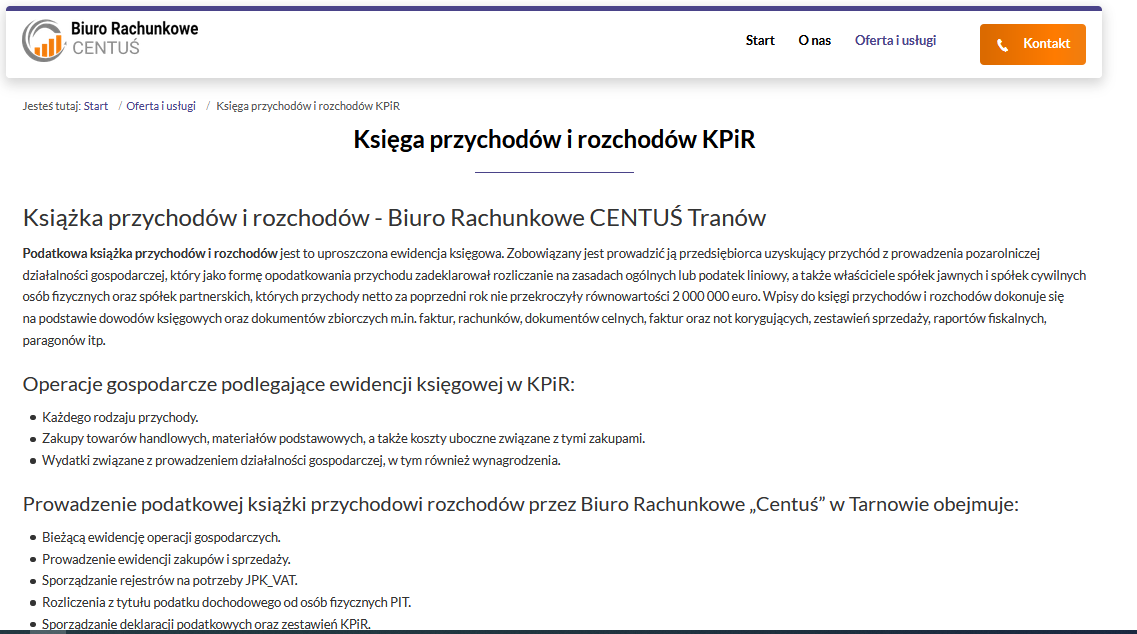Click Oferta i usługi in the breadcrumb trail
This screenshot has height=634, width=1137.
tap(161, 105)
